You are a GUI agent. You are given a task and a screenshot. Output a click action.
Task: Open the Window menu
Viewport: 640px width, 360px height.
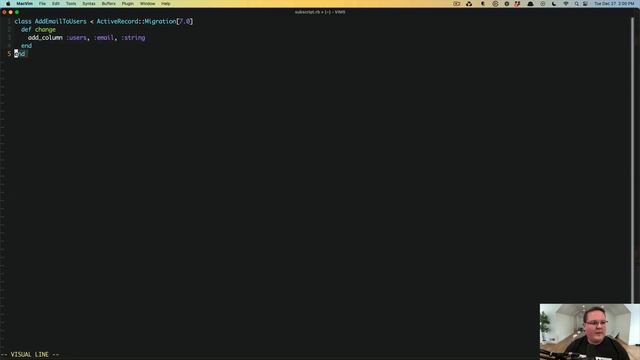(x=147, y=4)
